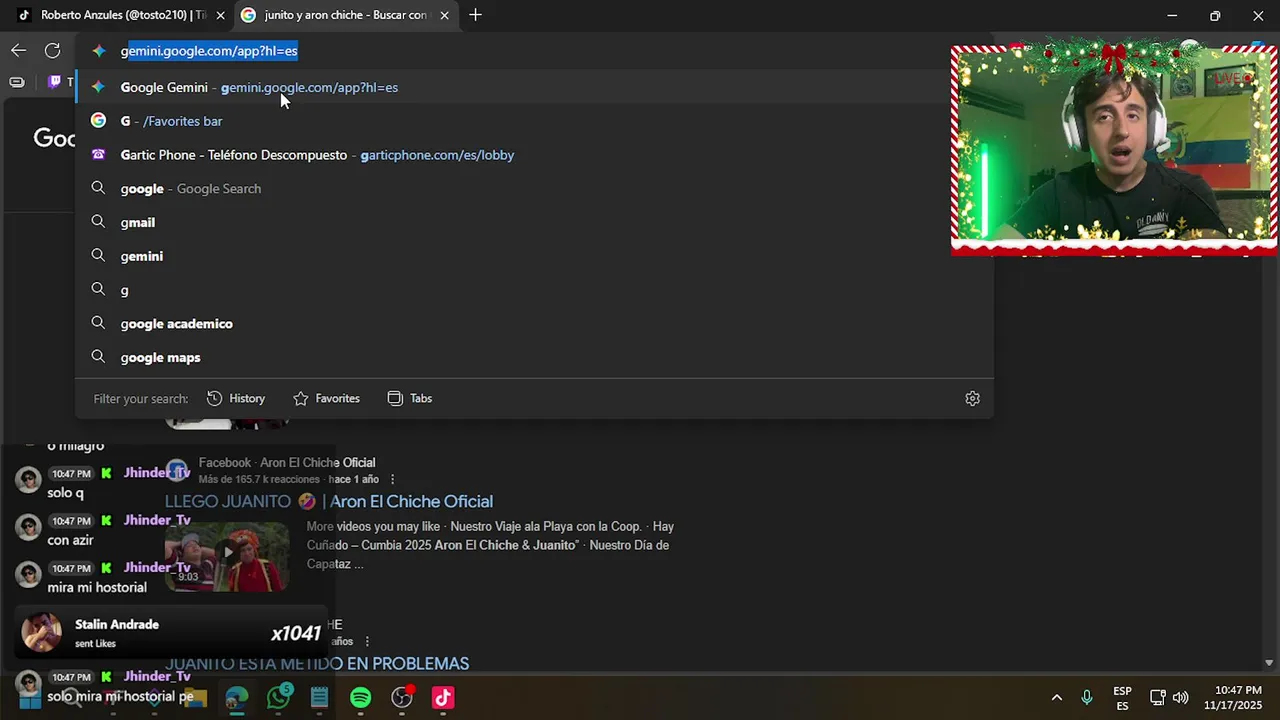This screenshot has width=1280, height=720.
Task: Click the microphone icon in system tray
Action: tap(1087, 698)
